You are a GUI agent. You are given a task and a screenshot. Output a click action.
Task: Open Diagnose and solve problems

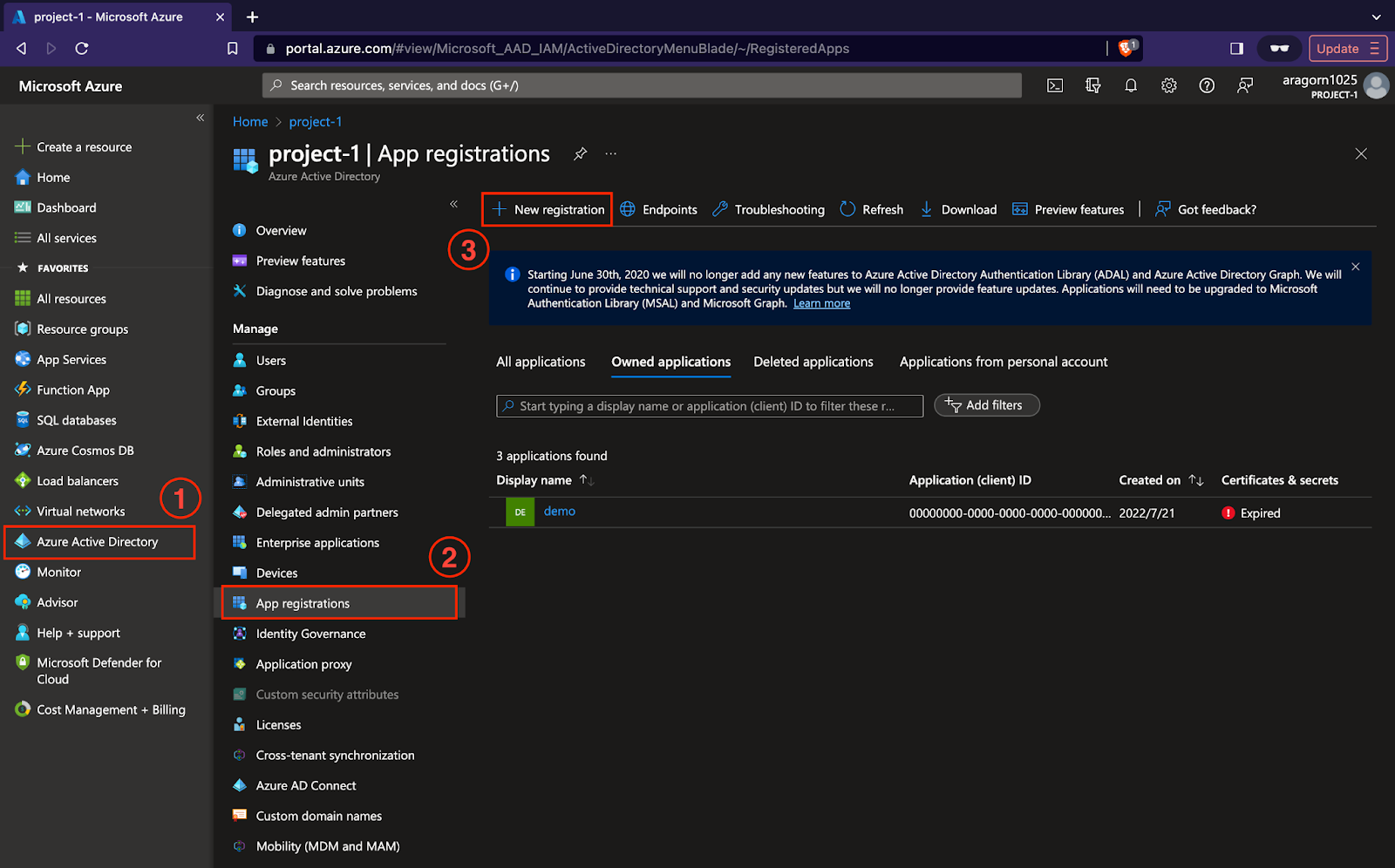[324, 291]
